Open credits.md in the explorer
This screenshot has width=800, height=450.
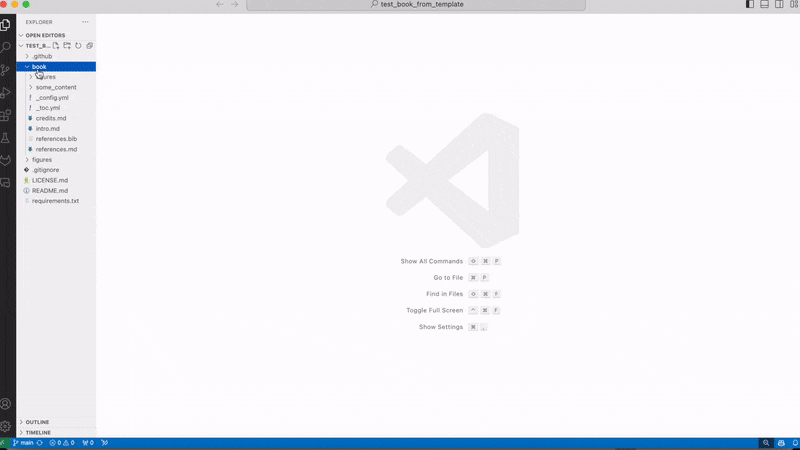click(x=56, y=118)
